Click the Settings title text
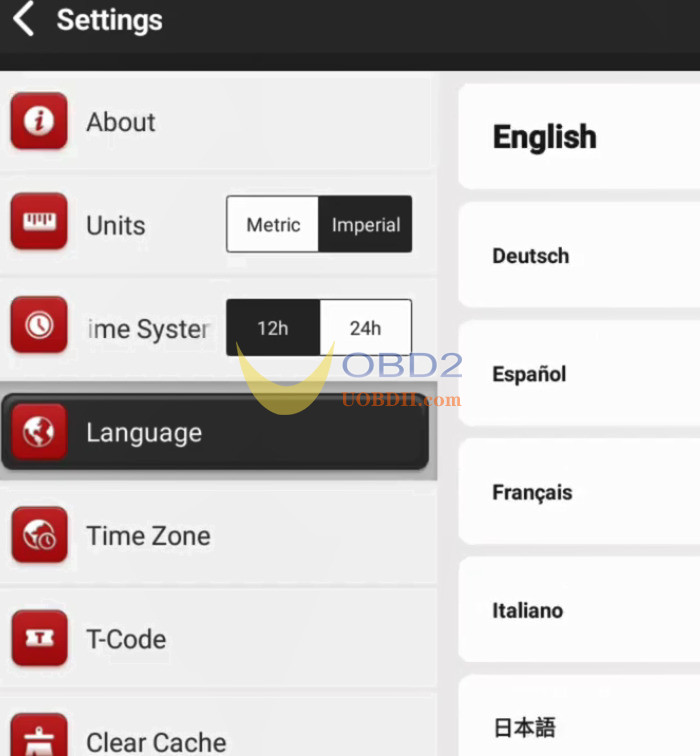 coord(109,21)
